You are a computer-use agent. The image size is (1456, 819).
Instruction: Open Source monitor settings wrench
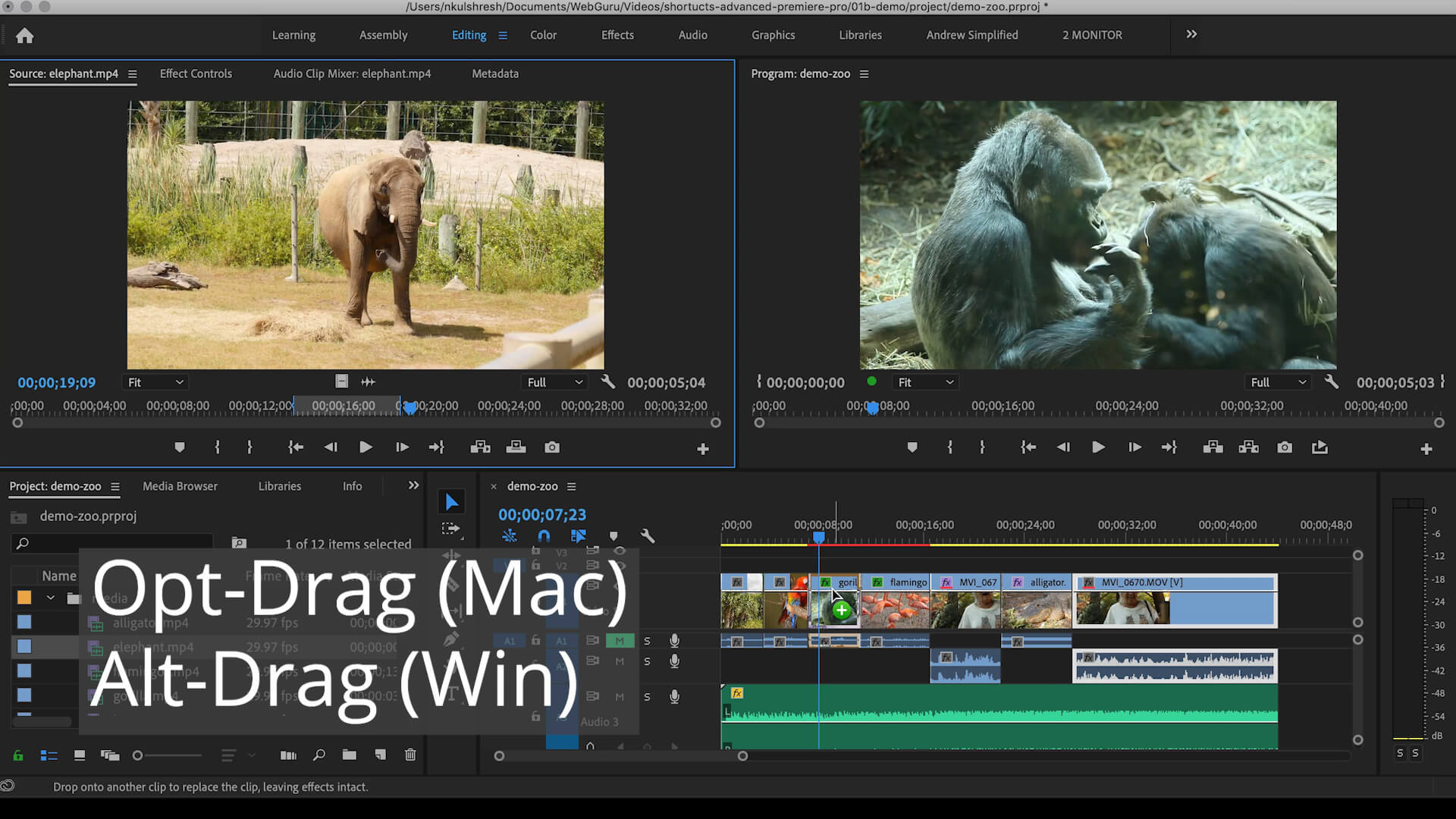click(607, 381)
